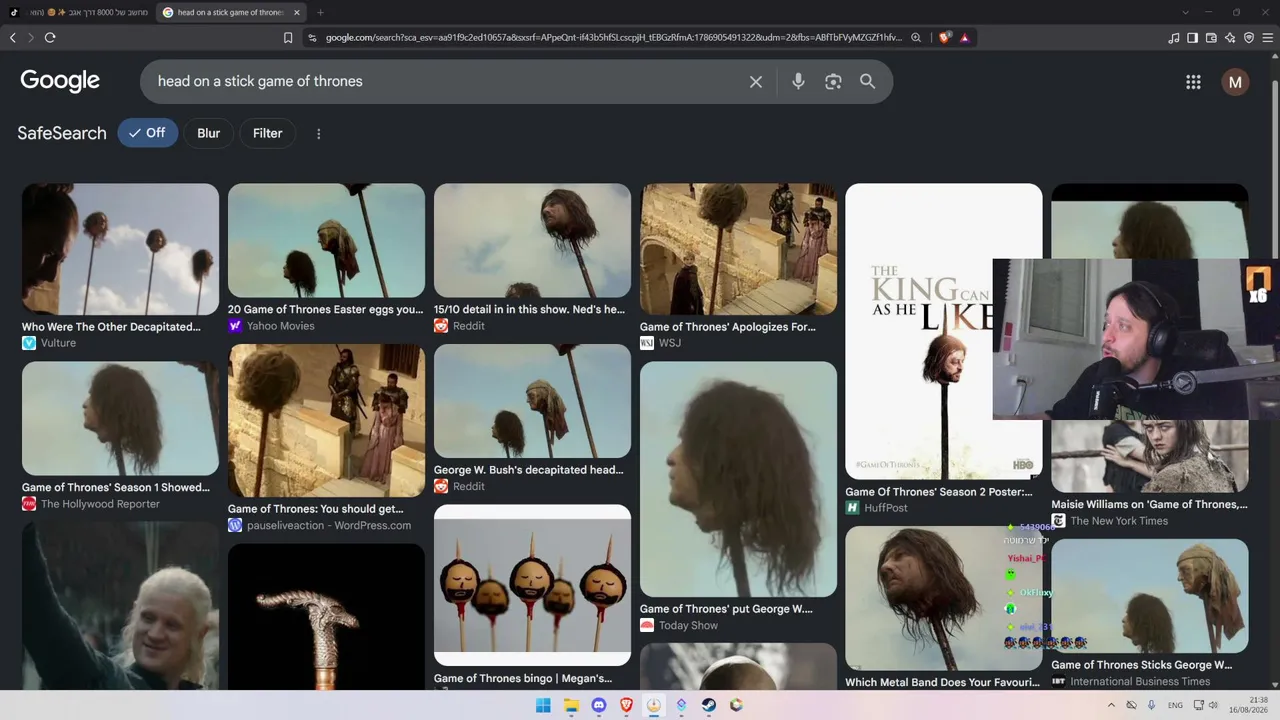1280x720 pixels.
Task: Set SafeSearch to Off
Action: 147,133
